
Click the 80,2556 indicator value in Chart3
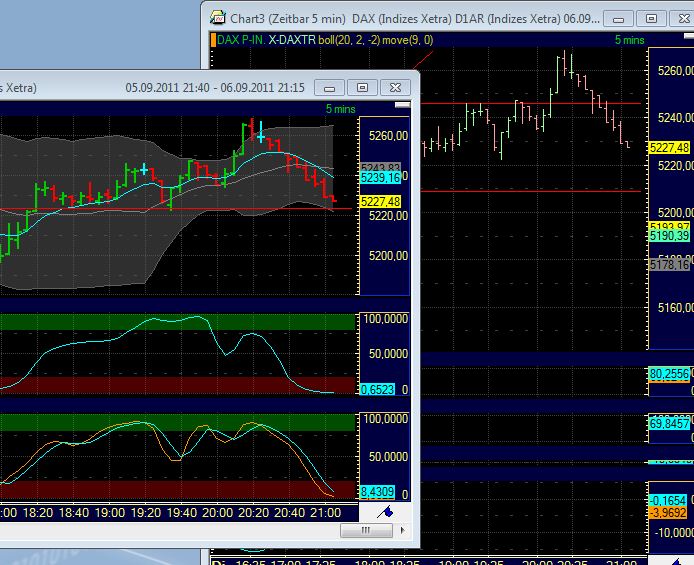669,374
